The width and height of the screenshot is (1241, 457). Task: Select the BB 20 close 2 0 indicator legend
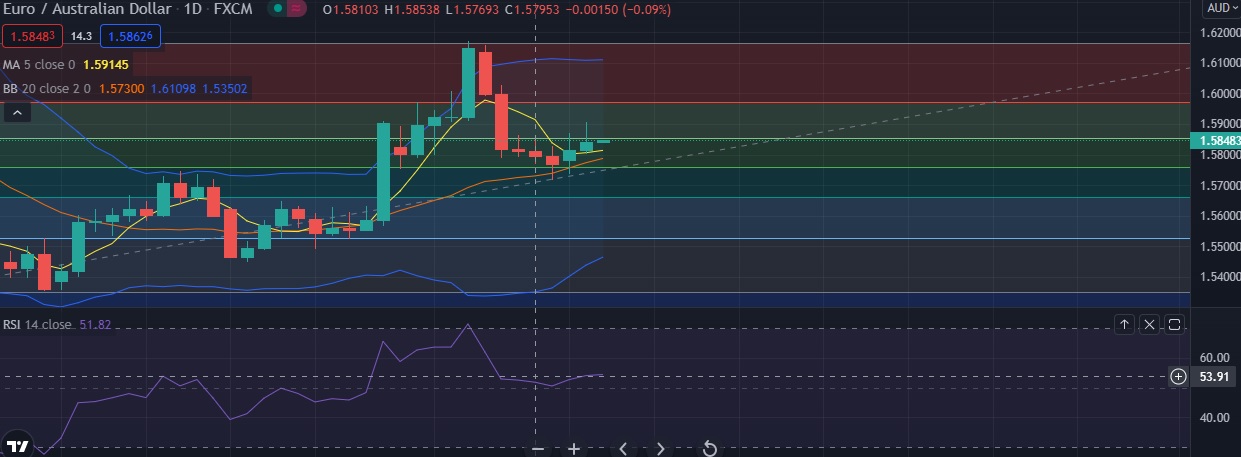[47, 88]
